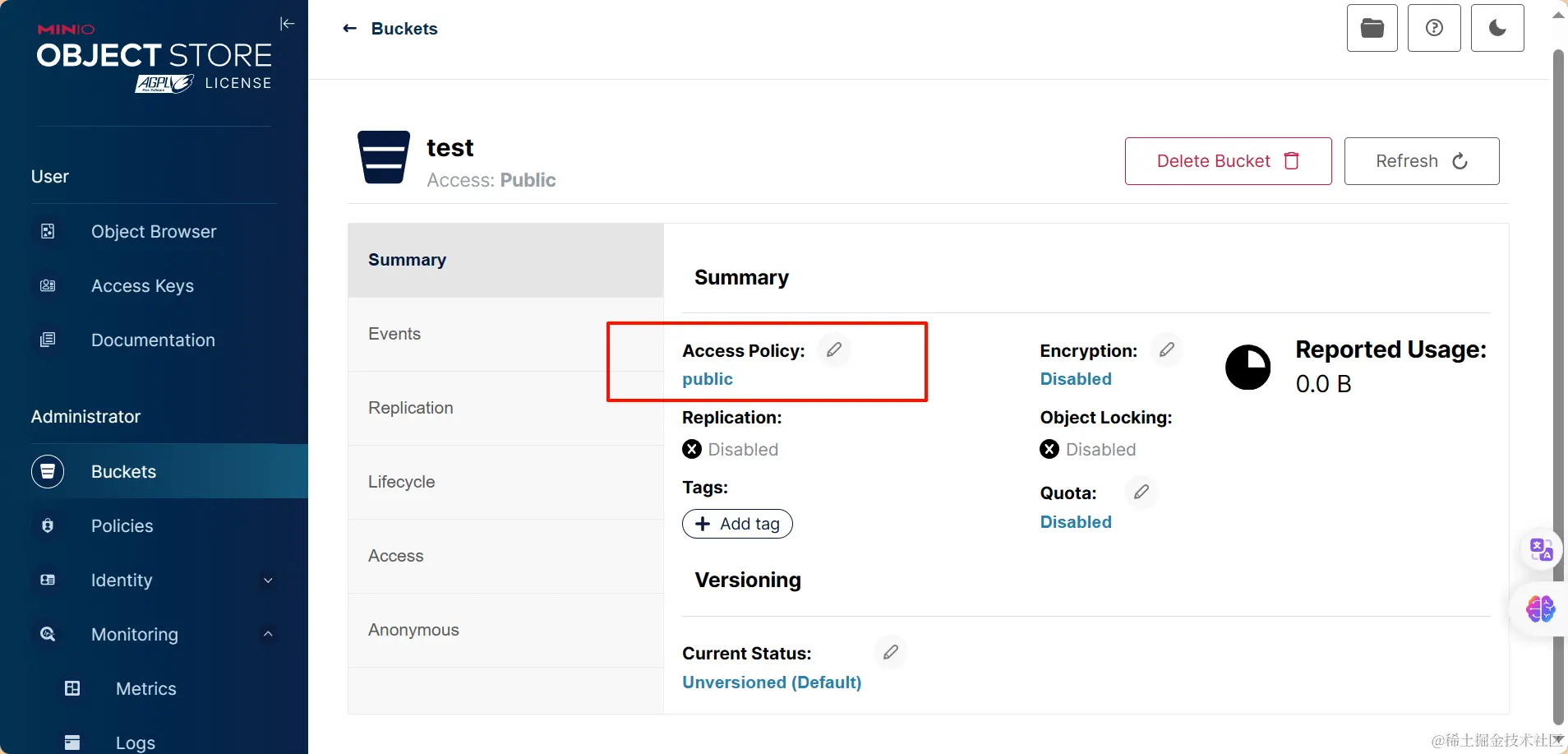The height and width of the screenshot is (754, 1568).
Task: Collapse the sidebar menu
Action: (287, 24)
